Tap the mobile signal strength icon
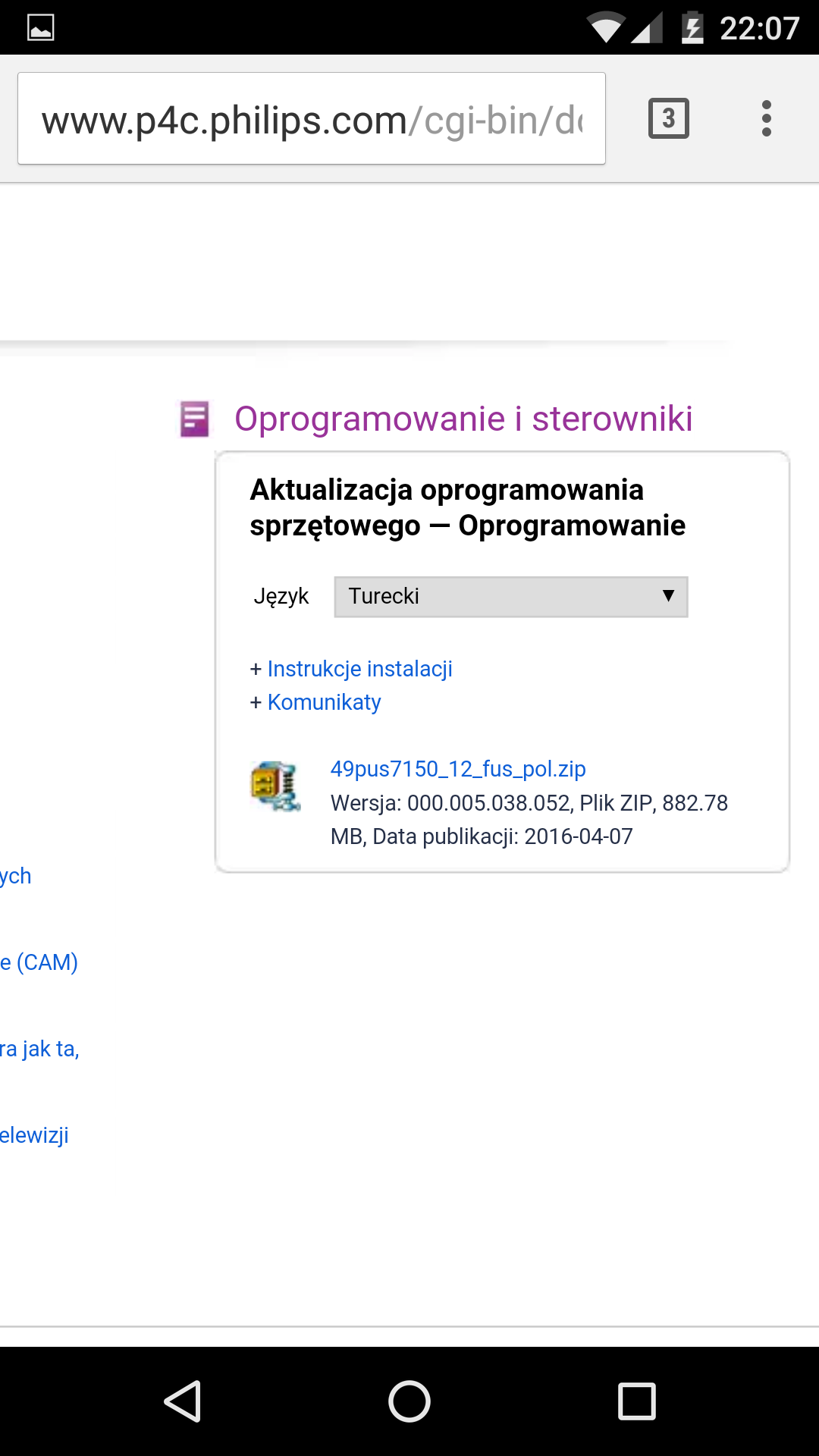 click(646, 28)
